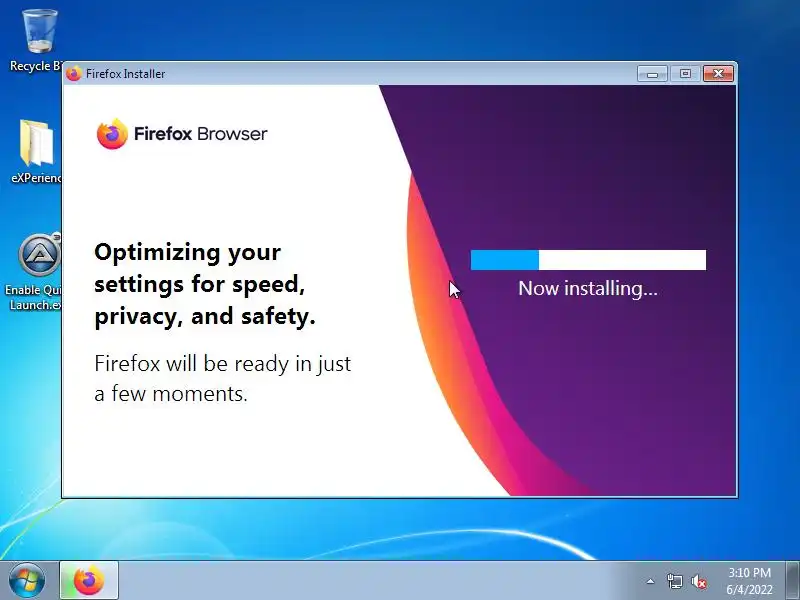Viewport: 800px width, 600px height.
Task: Click the Firefox Installer taskbar button
Action: tap(89, 581)
